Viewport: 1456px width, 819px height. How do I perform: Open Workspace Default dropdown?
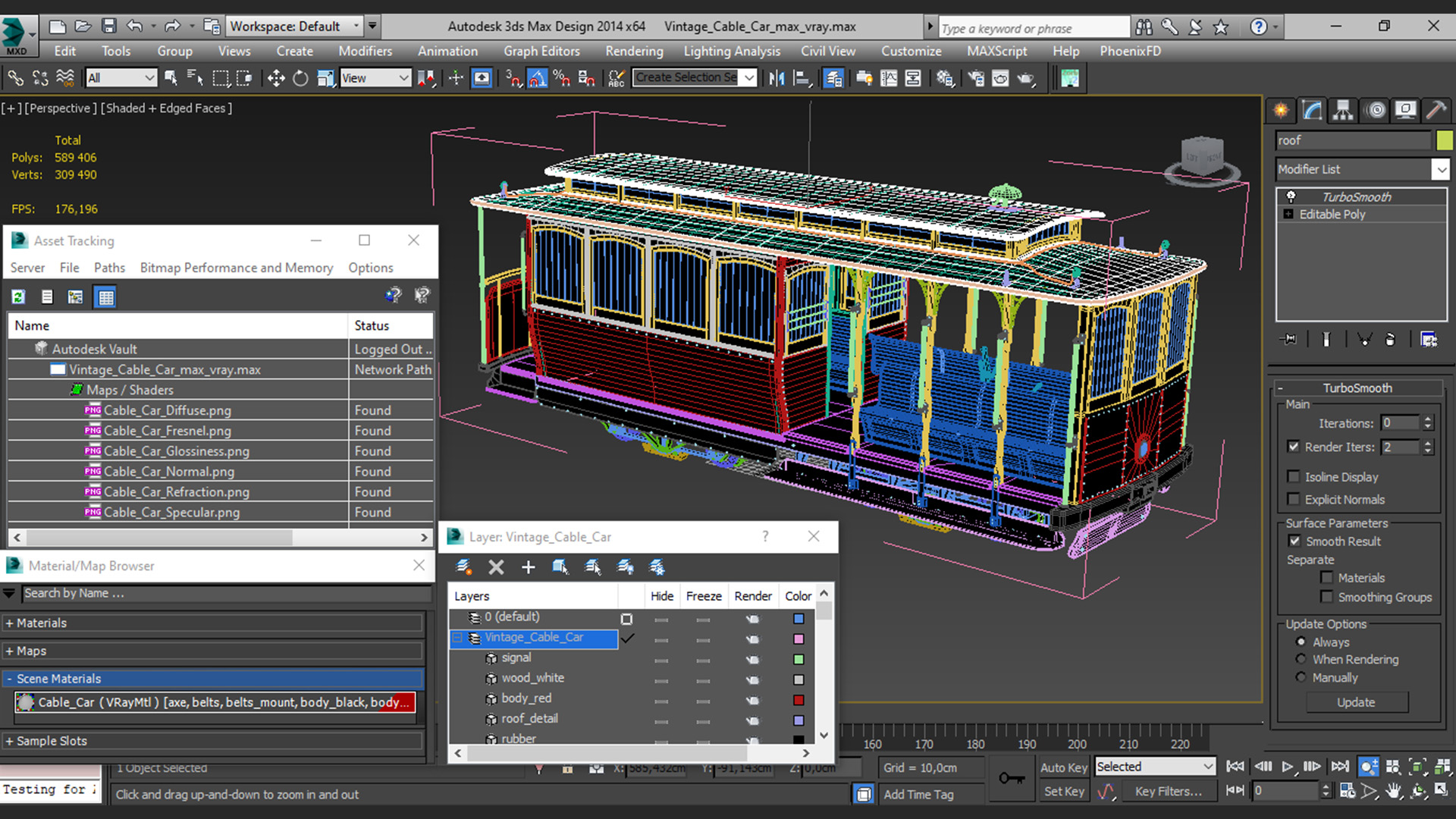(x=294, y=27)
